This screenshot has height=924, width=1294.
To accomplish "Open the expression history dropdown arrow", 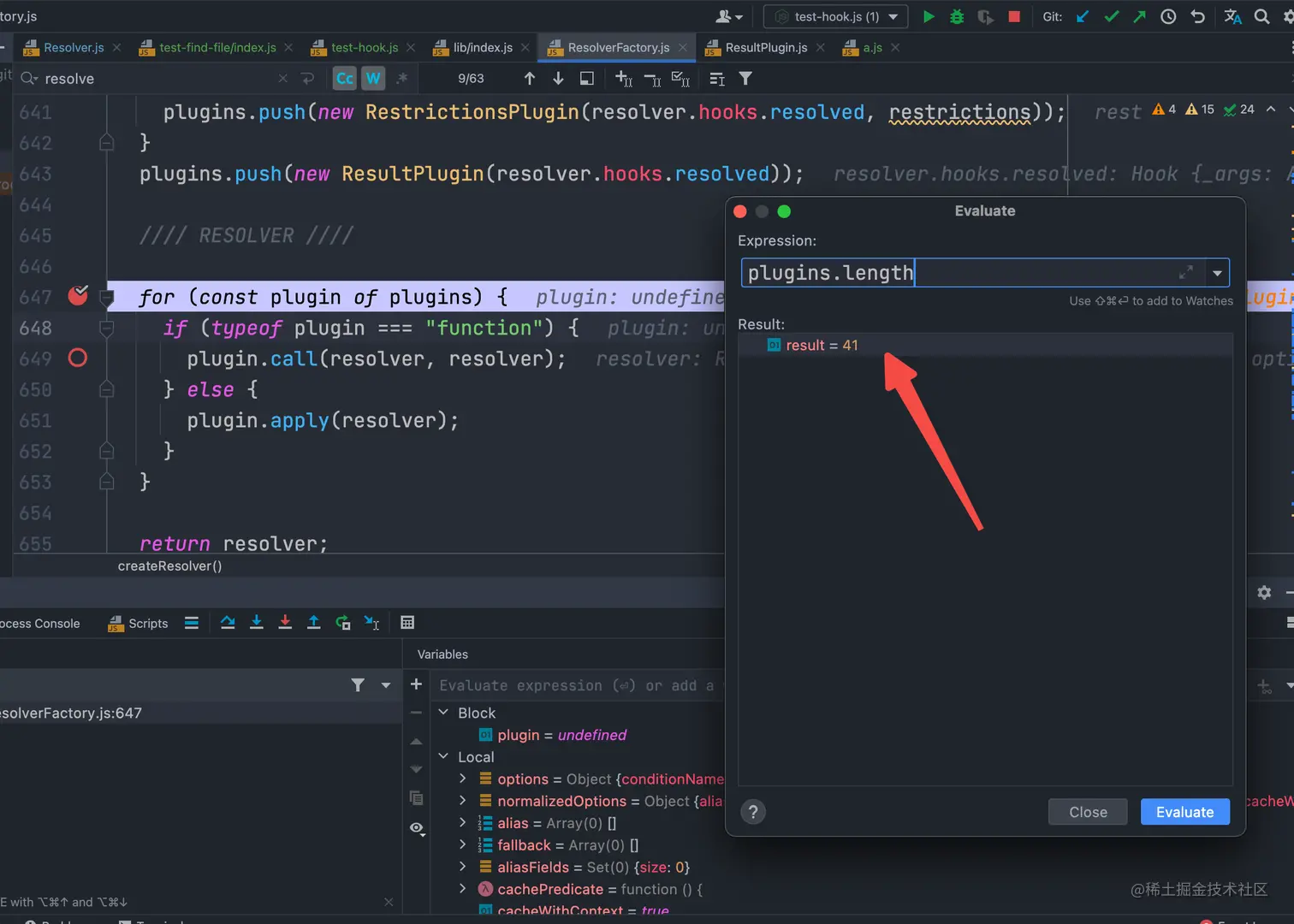I will (x=1217, y=273).
